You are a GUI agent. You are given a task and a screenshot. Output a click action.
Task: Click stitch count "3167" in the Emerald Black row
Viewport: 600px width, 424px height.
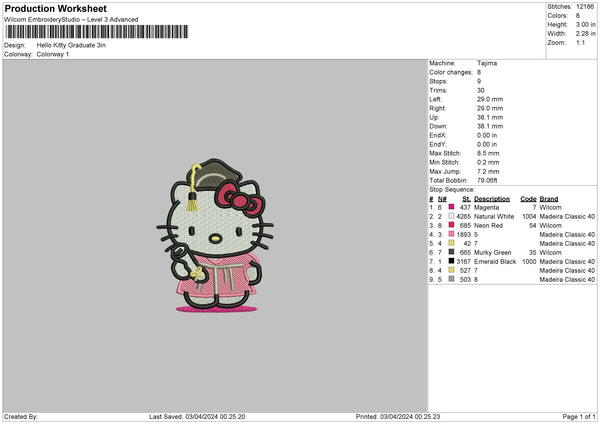point(463,261)
